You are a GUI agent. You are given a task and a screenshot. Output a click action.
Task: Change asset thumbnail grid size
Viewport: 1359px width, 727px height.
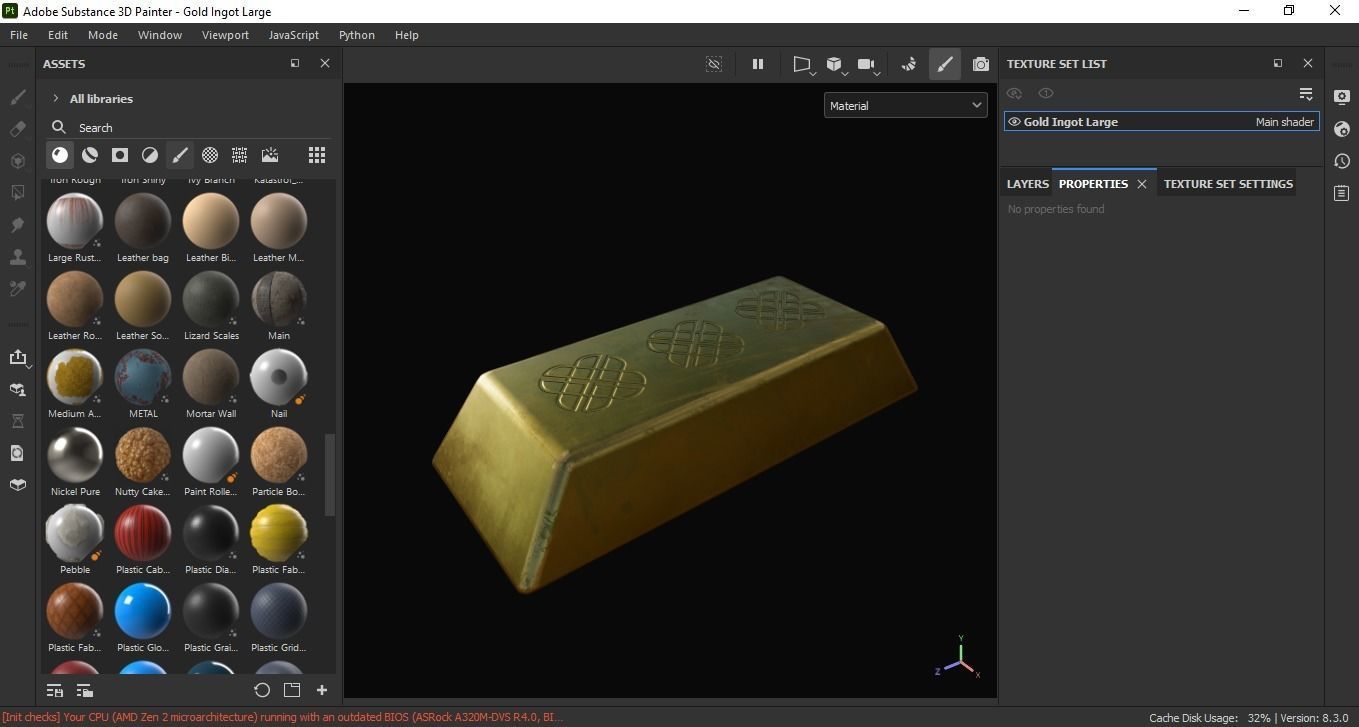pyautogui.click(x=317, y=155)
